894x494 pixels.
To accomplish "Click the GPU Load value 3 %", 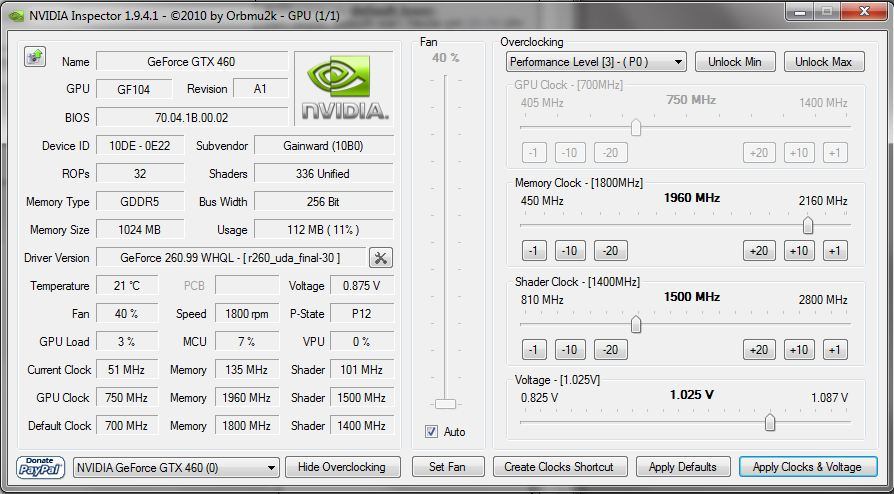I will pos(127,342).
